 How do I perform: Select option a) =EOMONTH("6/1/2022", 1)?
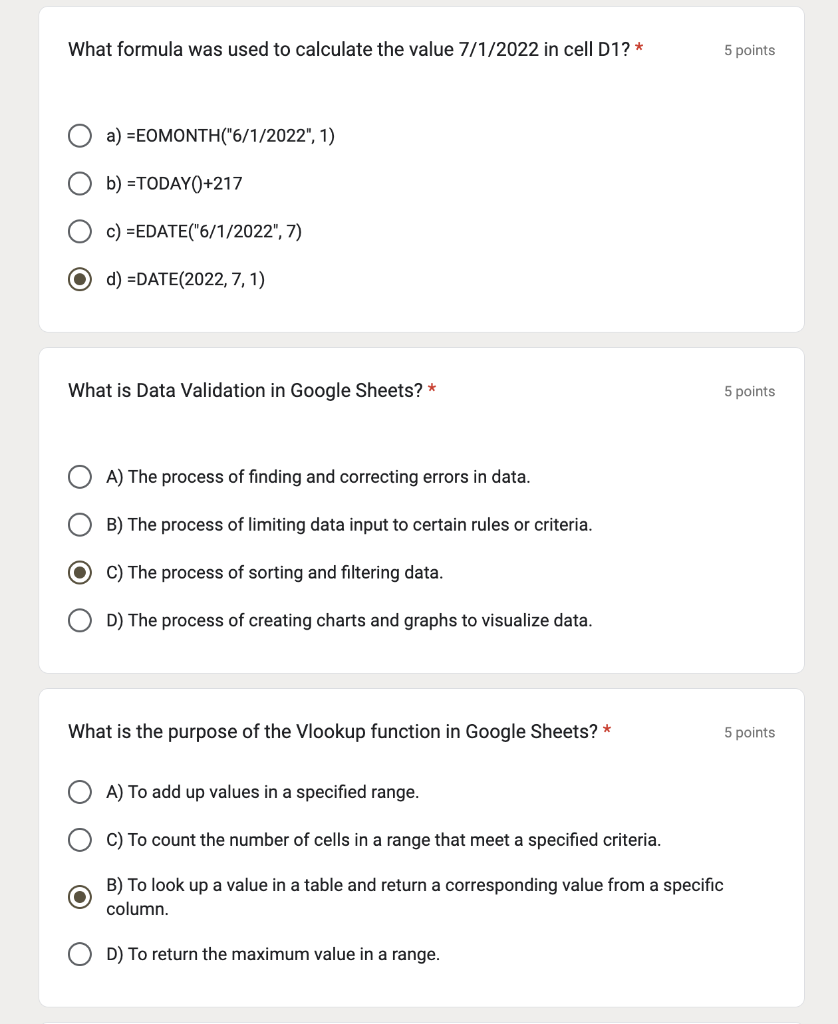click(80, 136)
